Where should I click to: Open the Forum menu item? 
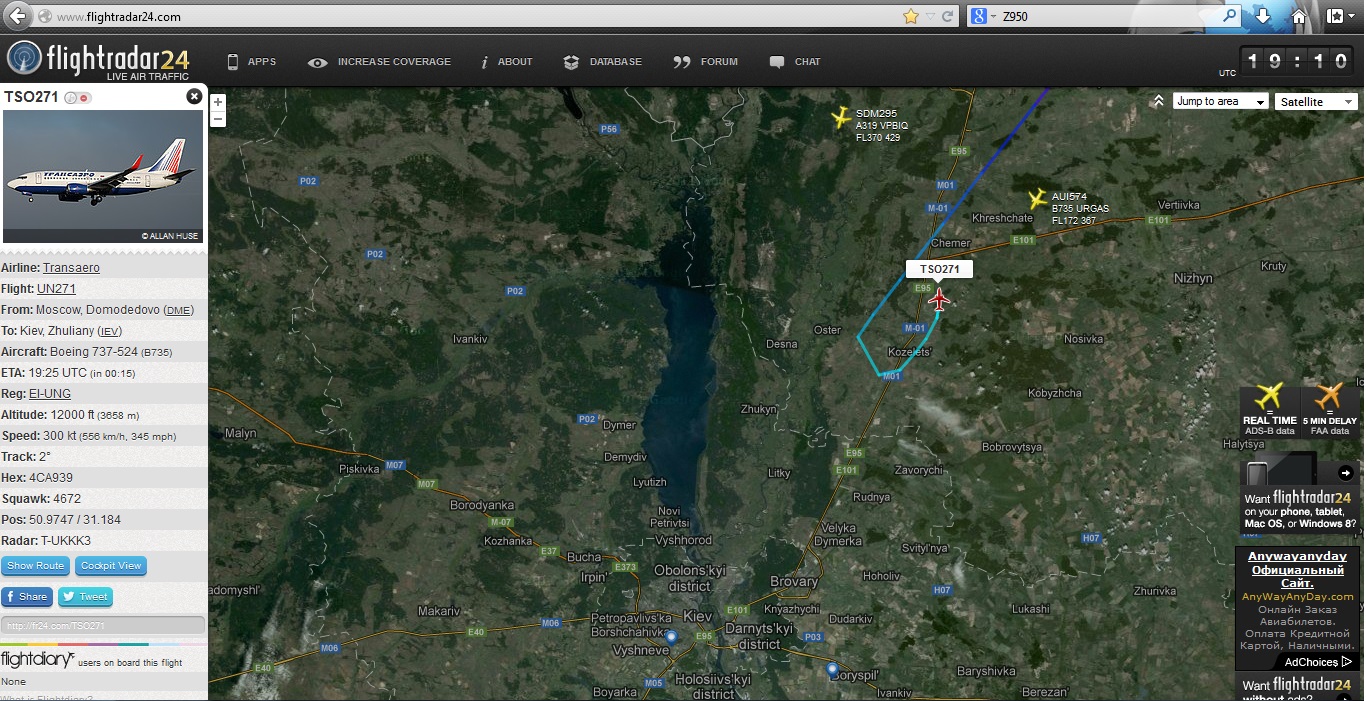(x=706, y=62)
